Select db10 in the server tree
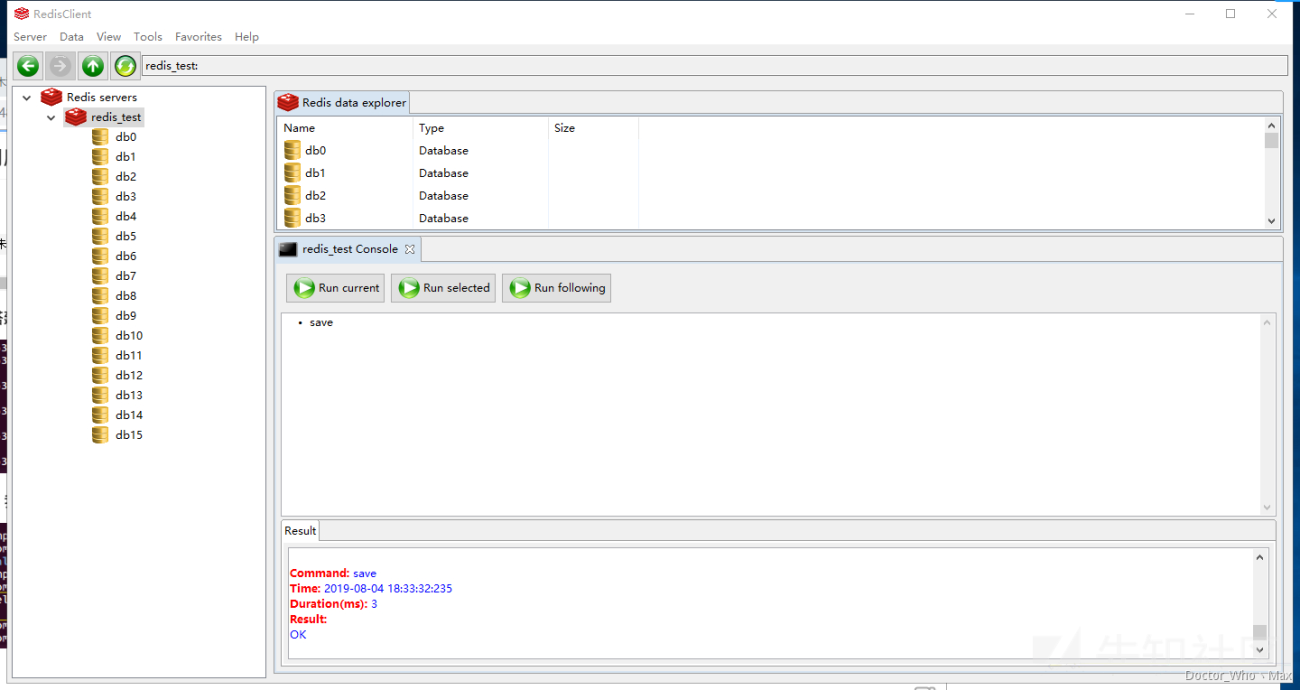Viewport: 1300px width, 690px height. pyautogui.click(x=129, y=336)
